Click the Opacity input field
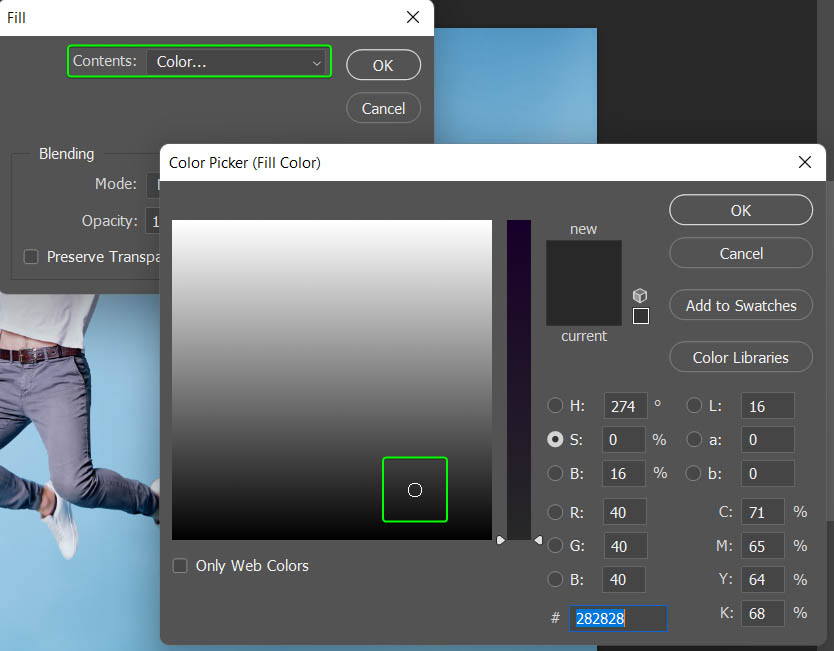This screenshot has height=651, width=834. tap(154, 221)
